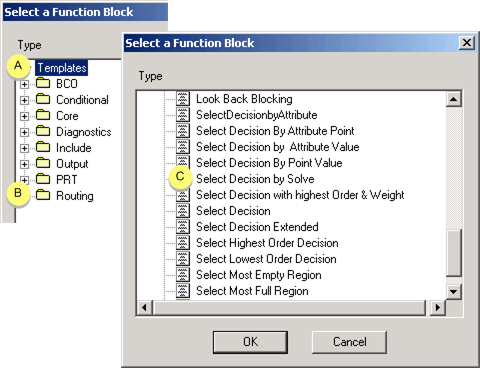Expand the Conditional folder node
Screen dimensions: 480x368
(x=24, y=100)
